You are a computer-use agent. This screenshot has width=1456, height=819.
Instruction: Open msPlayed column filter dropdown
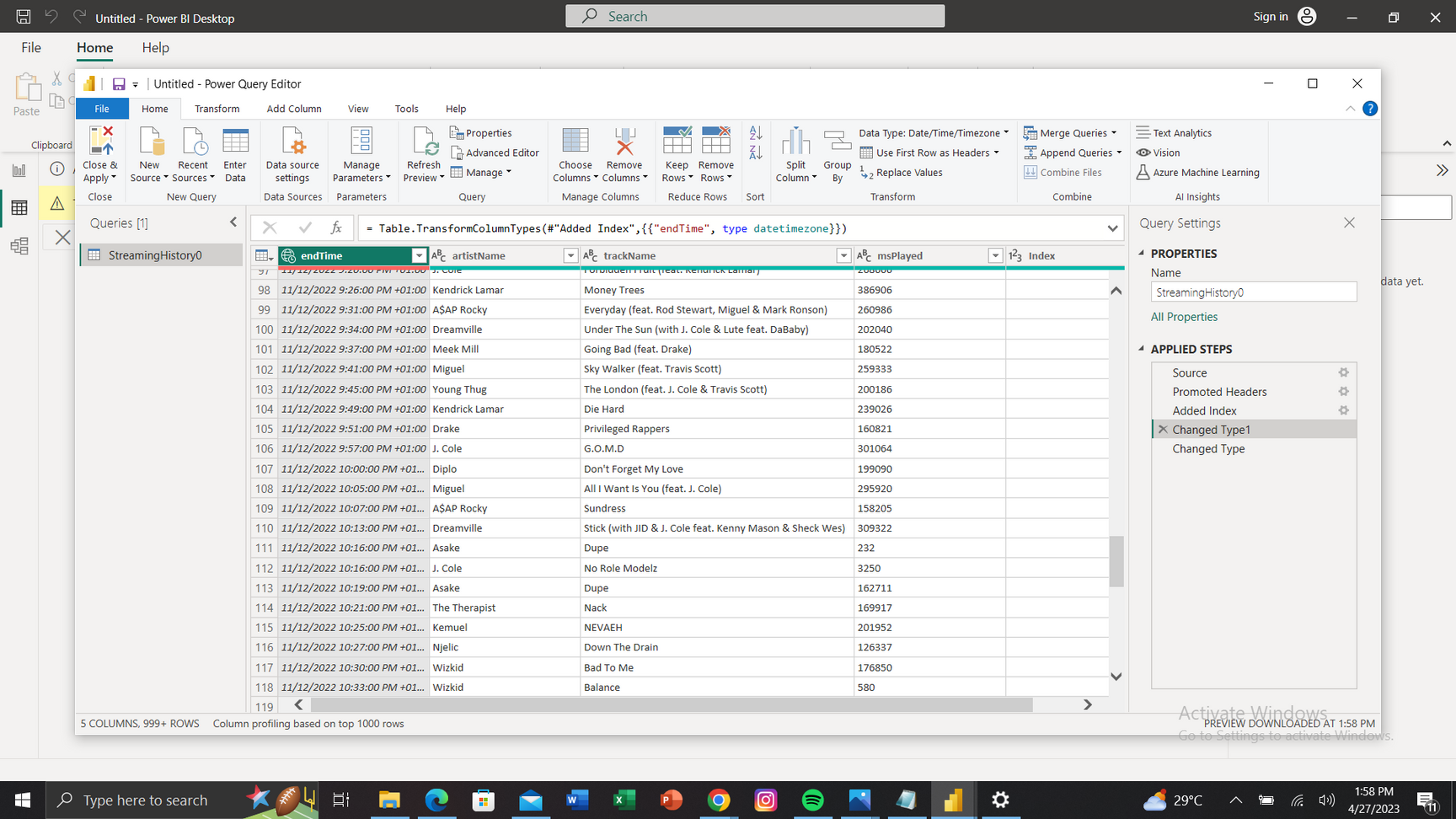995,255
